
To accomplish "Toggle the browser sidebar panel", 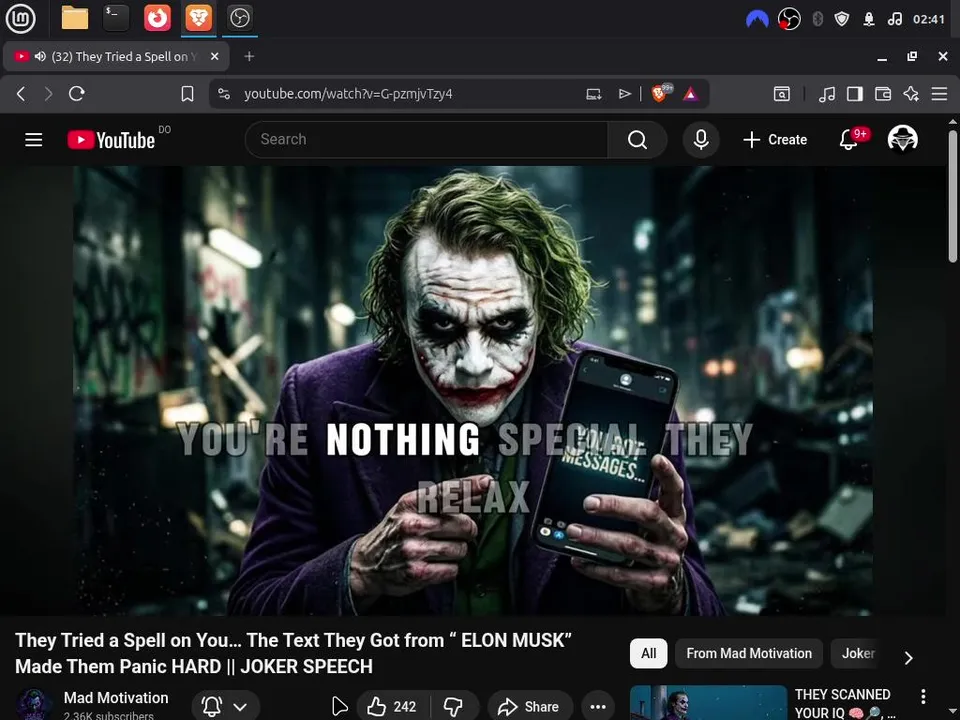I will 855,94.
